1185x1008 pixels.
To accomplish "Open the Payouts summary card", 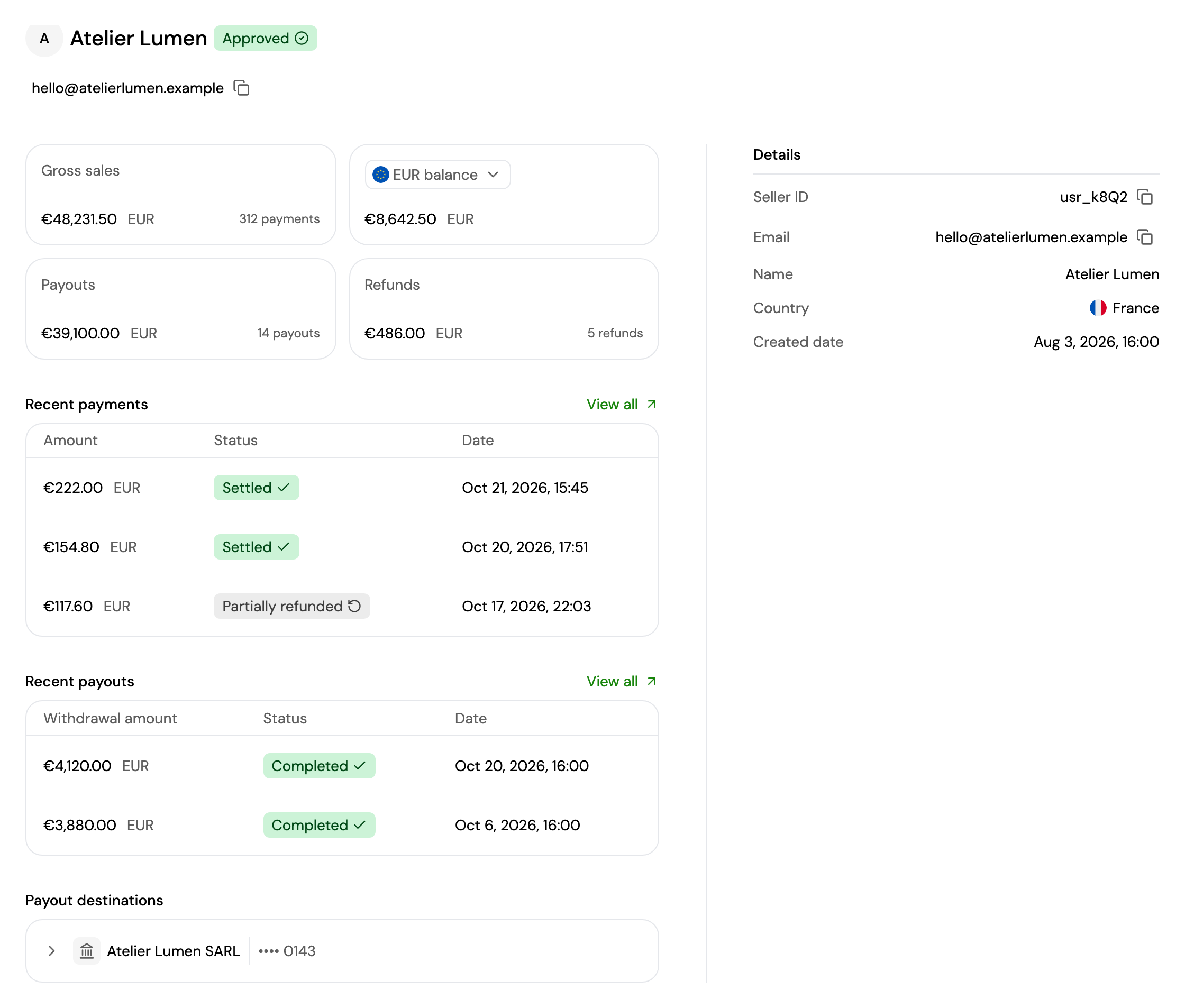I will (x=180, y=309).
